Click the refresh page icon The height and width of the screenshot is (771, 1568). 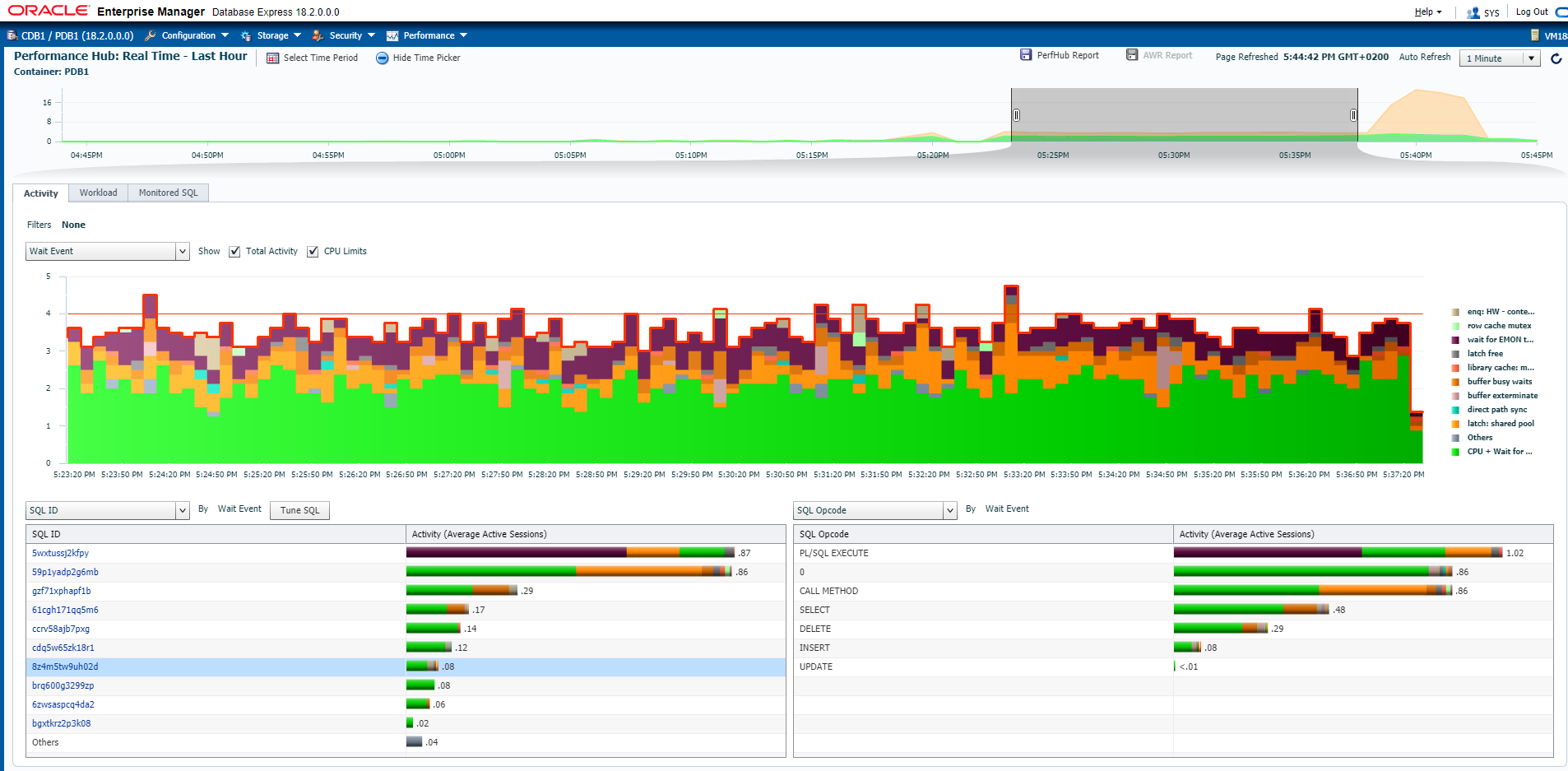[1556, 58]
